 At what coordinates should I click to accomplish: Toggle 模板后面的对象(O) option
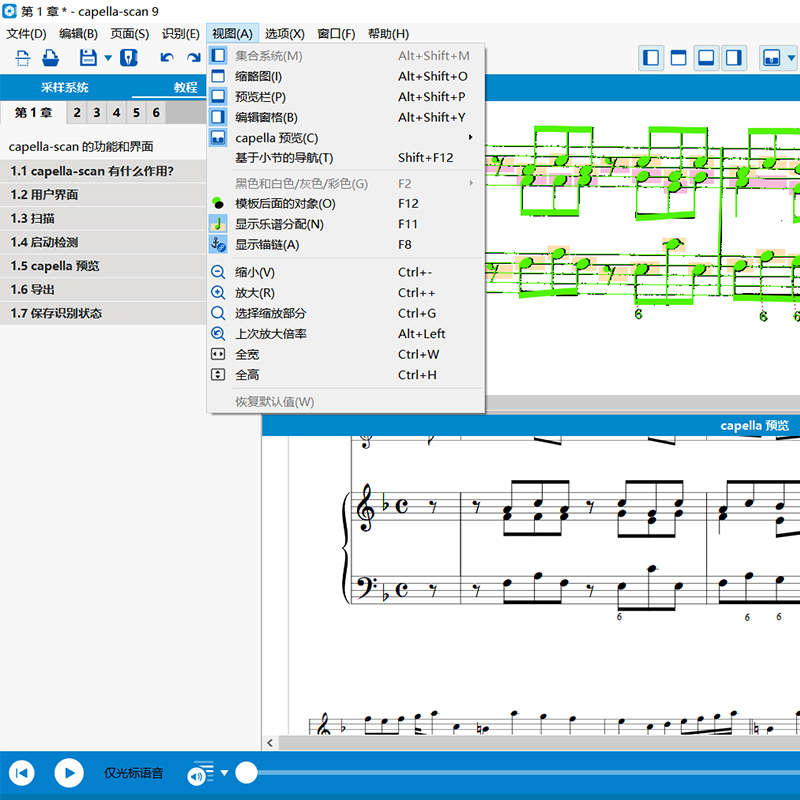point(345,204)
